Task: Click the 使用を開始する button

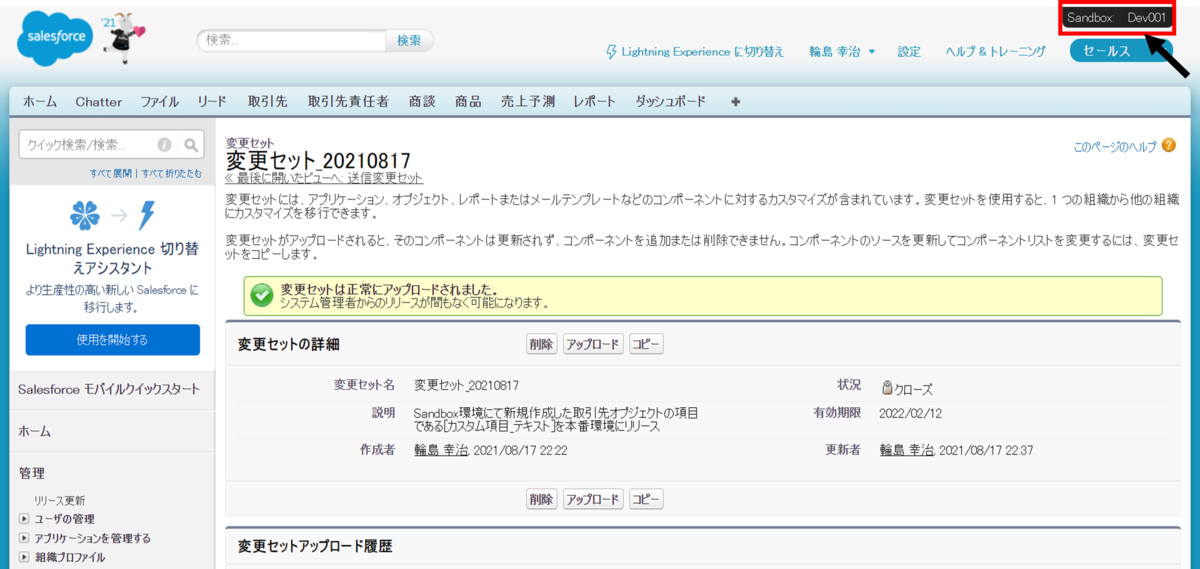Action: tap(112, 340)
